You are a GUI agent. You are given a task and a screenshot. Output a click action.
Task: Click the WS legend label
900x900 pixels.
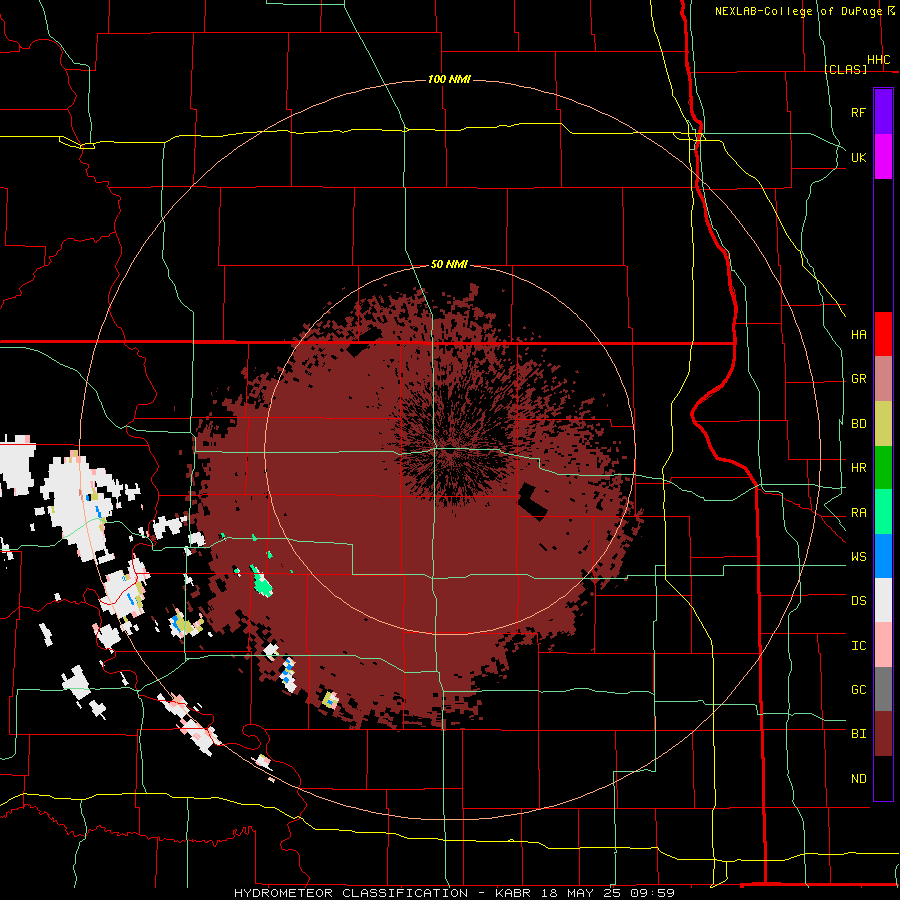[x=858, y=557]
